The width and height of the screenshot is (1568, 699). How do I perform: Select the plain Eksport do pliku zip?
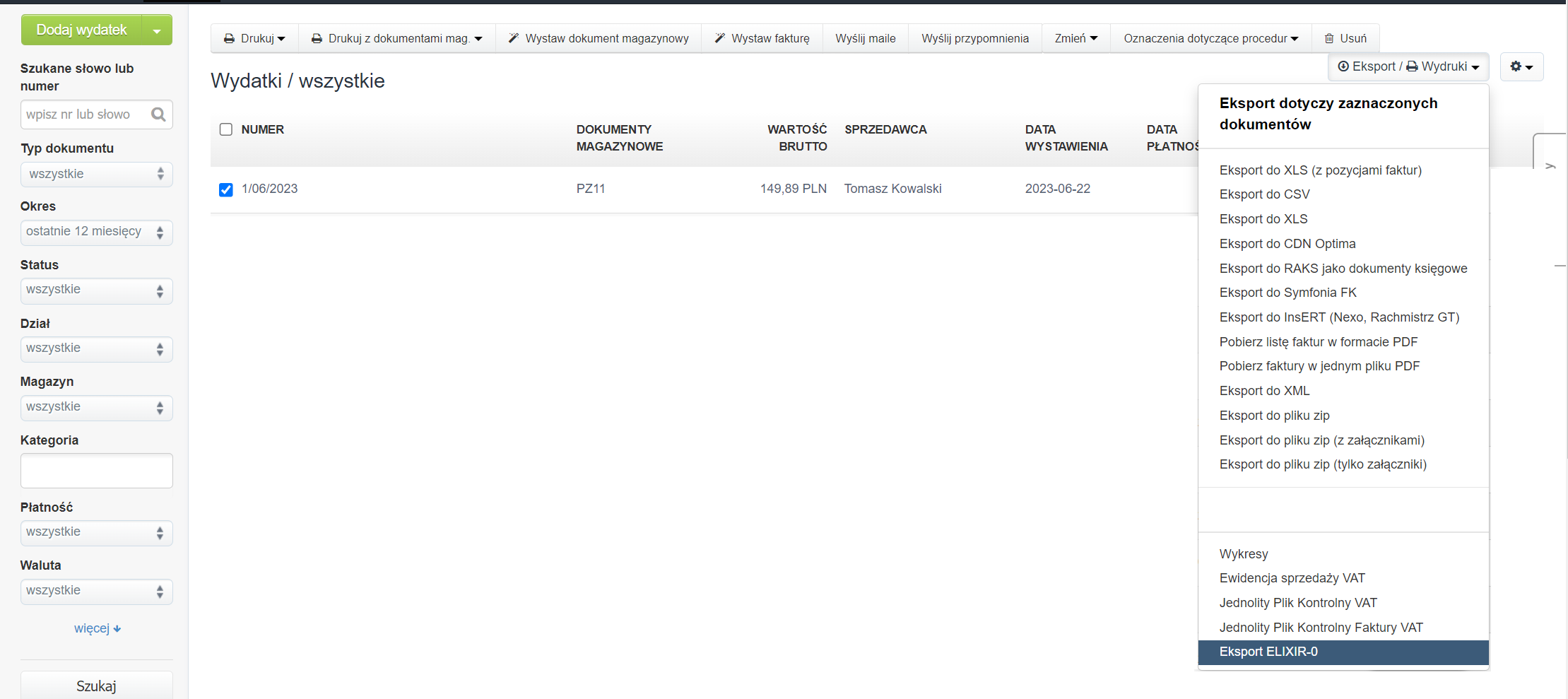1275,416
